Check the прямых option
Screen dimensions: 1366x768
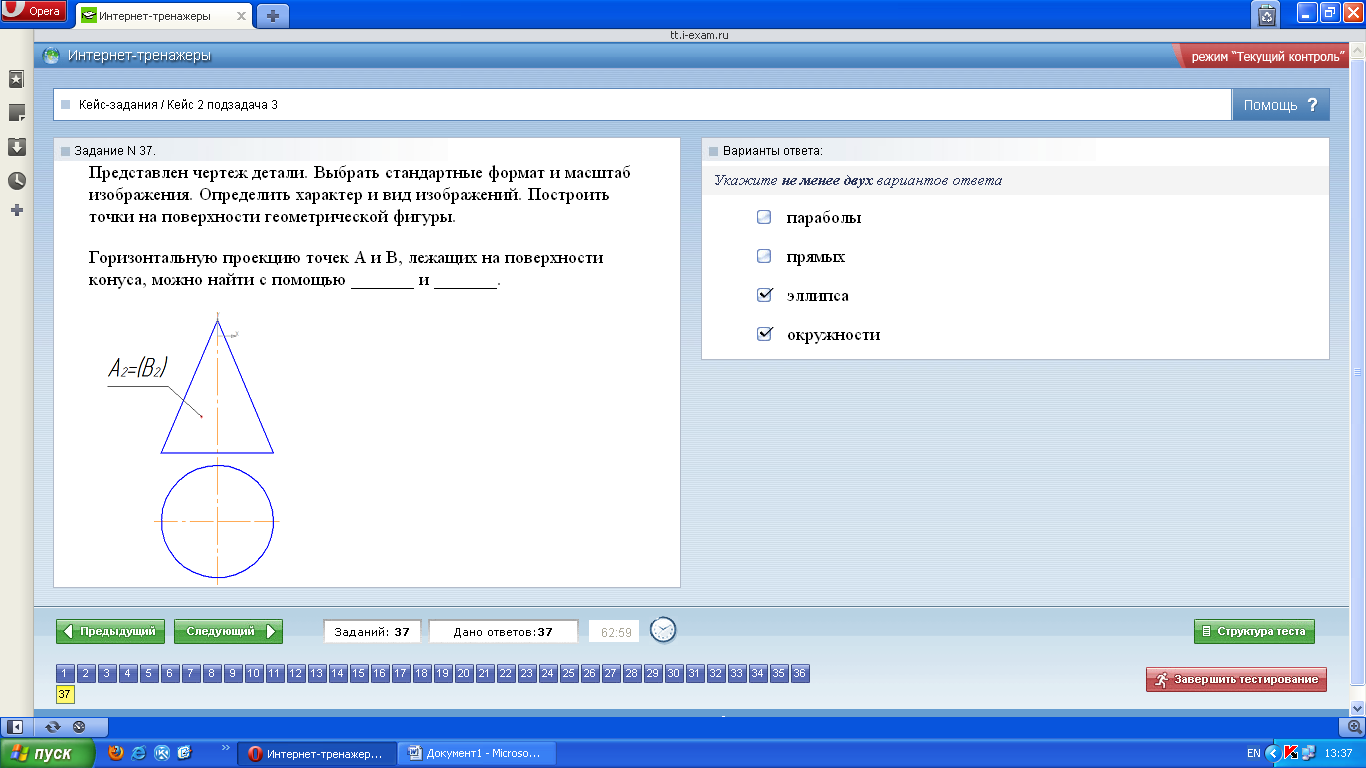[765, 256]
